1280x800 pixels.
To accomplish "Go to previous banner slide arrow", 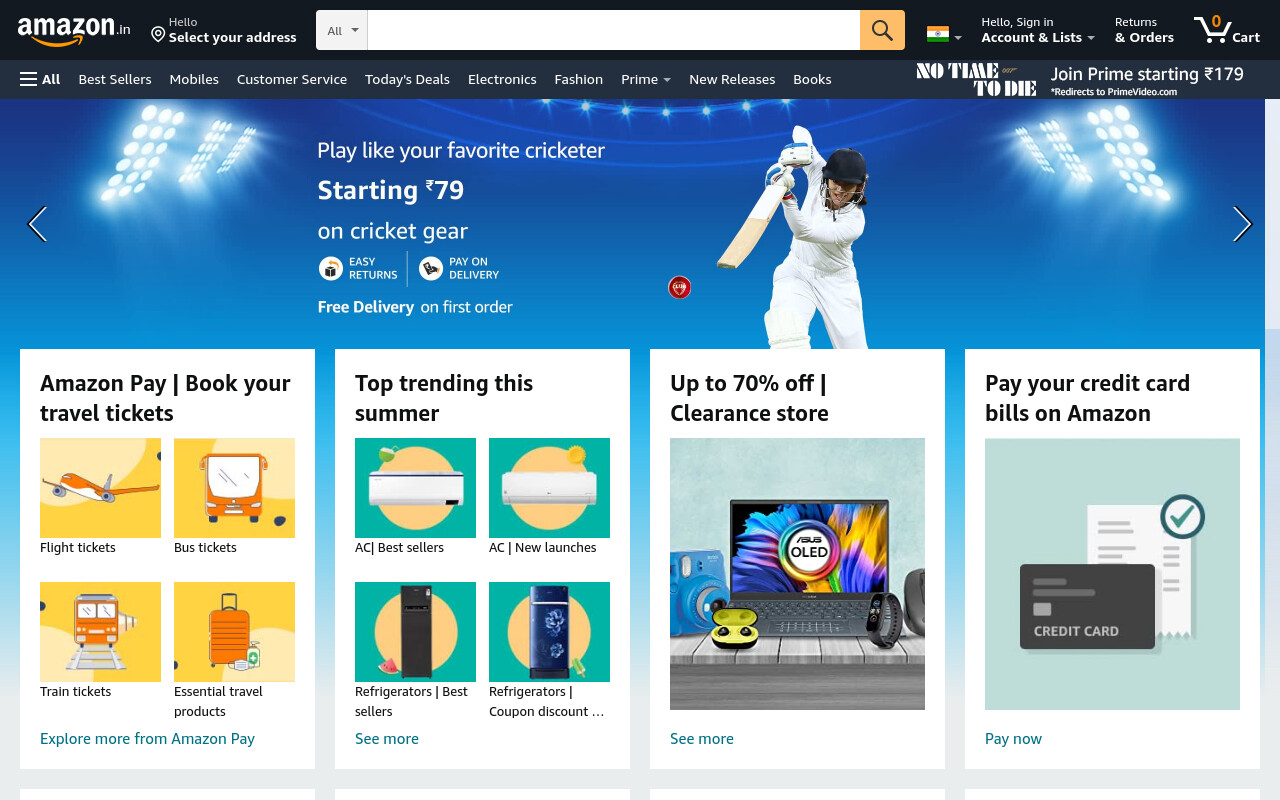I will tap(37, 224).
